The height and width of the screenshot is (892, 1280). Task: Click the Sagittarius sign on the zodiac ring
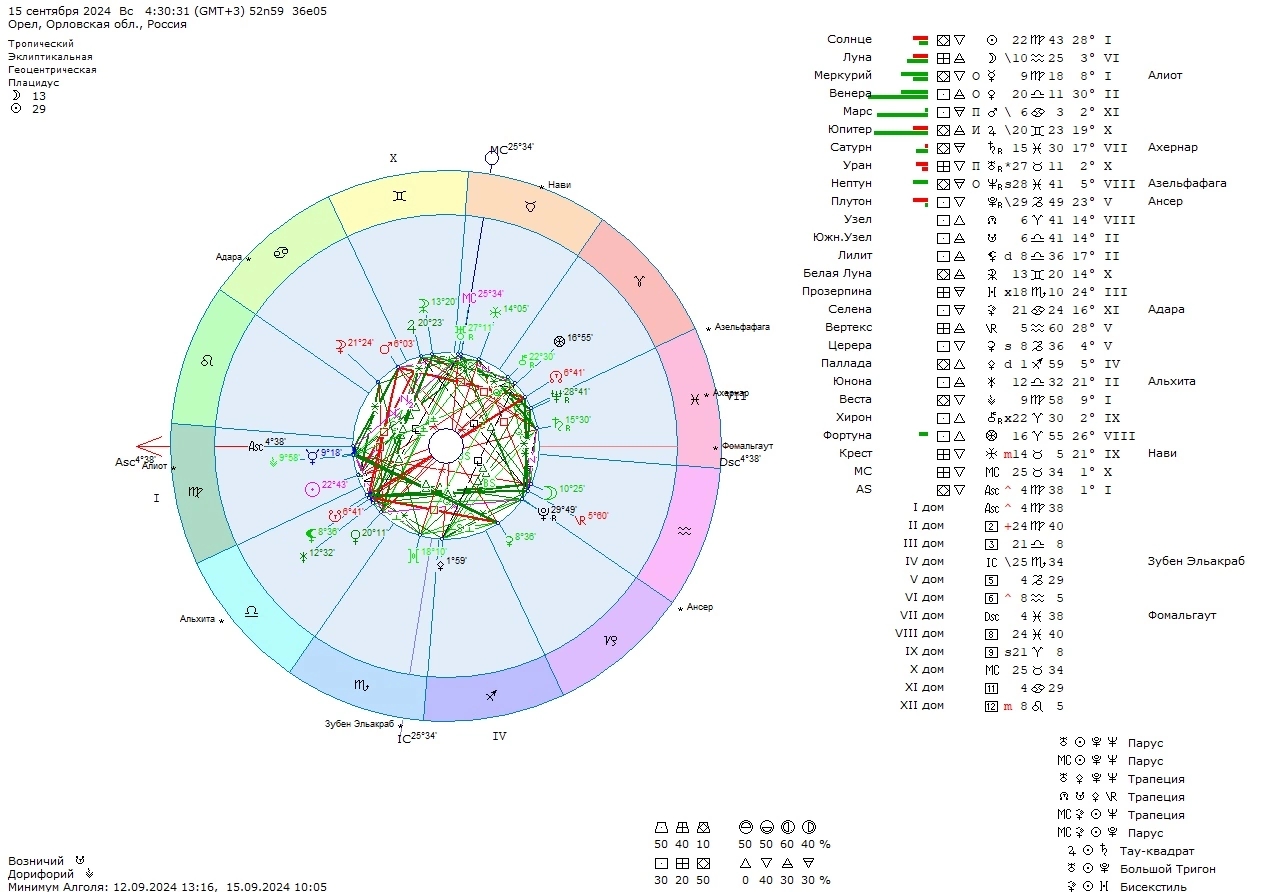click(x=490, y=694)
